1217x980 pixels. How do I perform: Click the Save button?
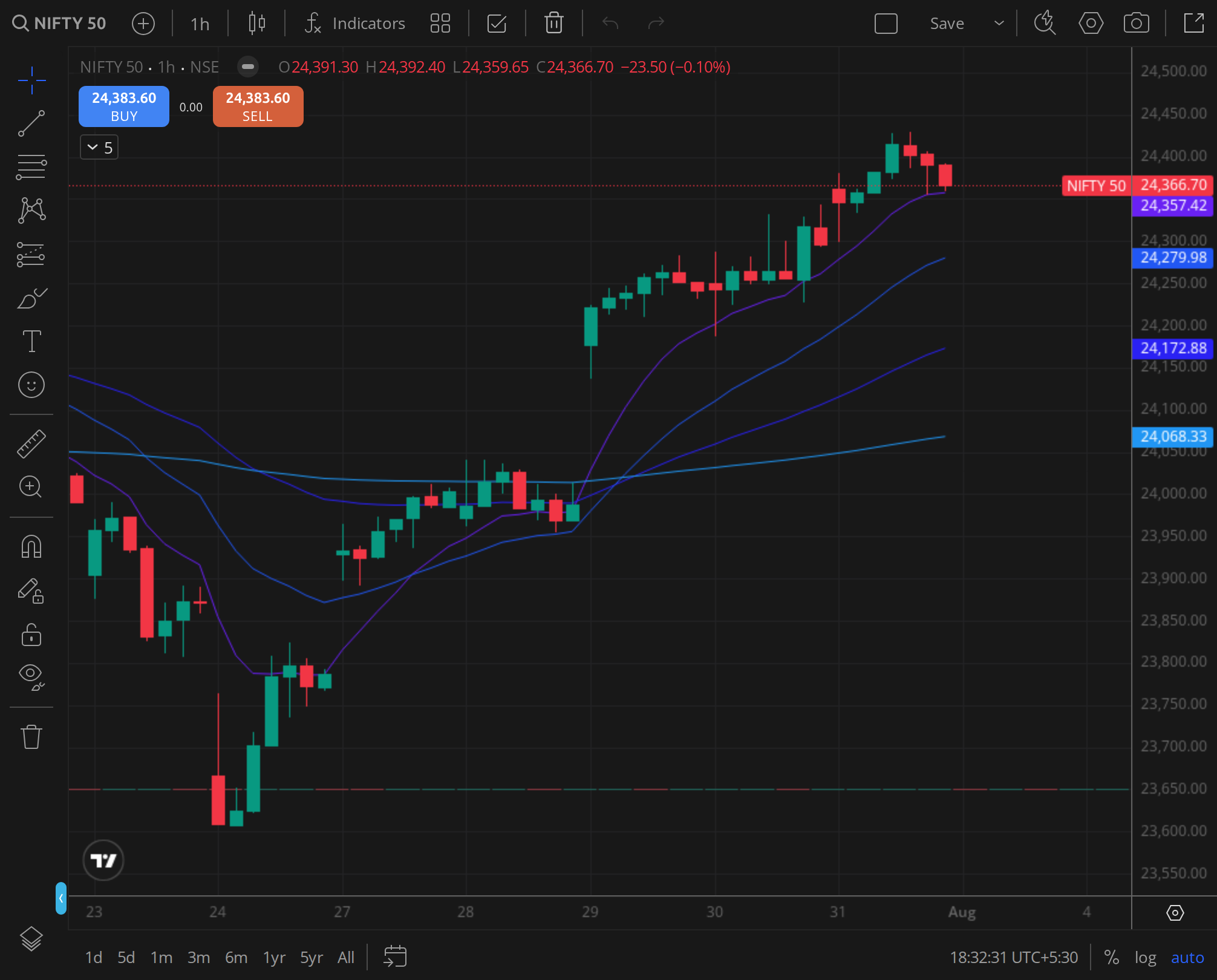point(947,24)
